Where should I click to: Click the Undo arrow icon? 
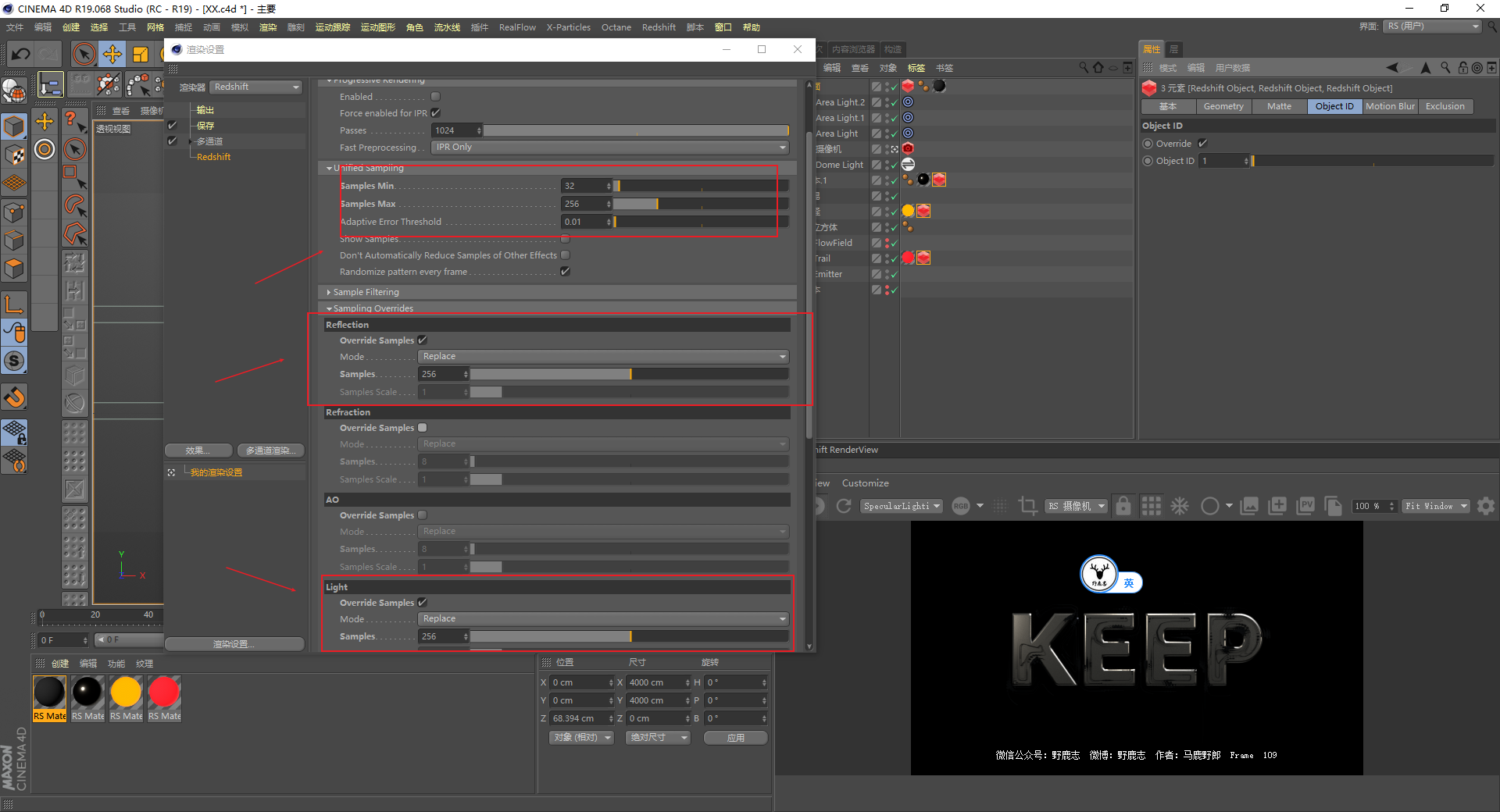pos(20,54)
